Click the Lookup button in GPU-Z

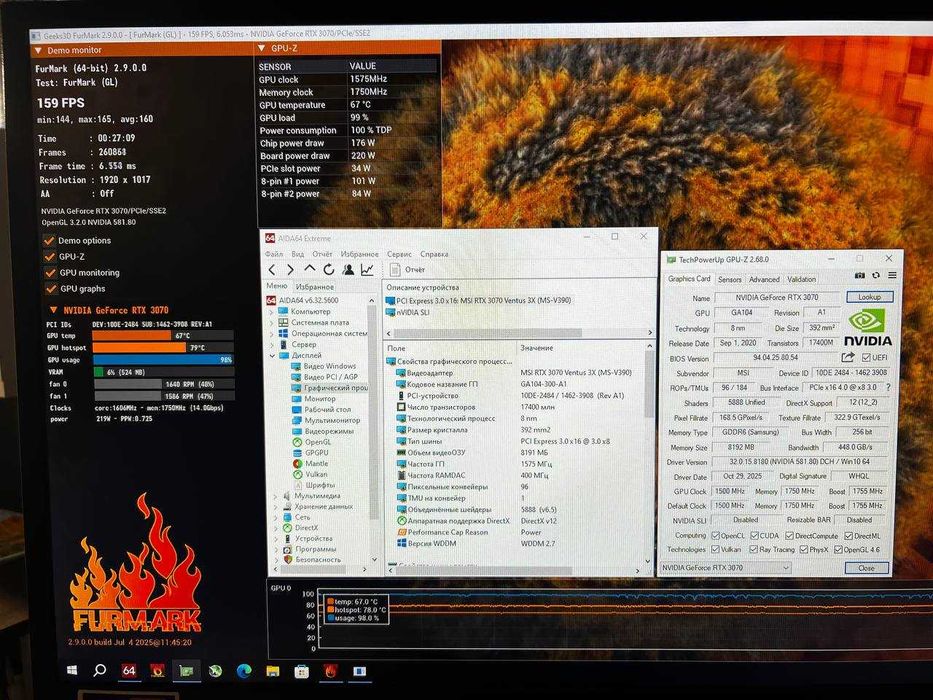pos(869,296)
